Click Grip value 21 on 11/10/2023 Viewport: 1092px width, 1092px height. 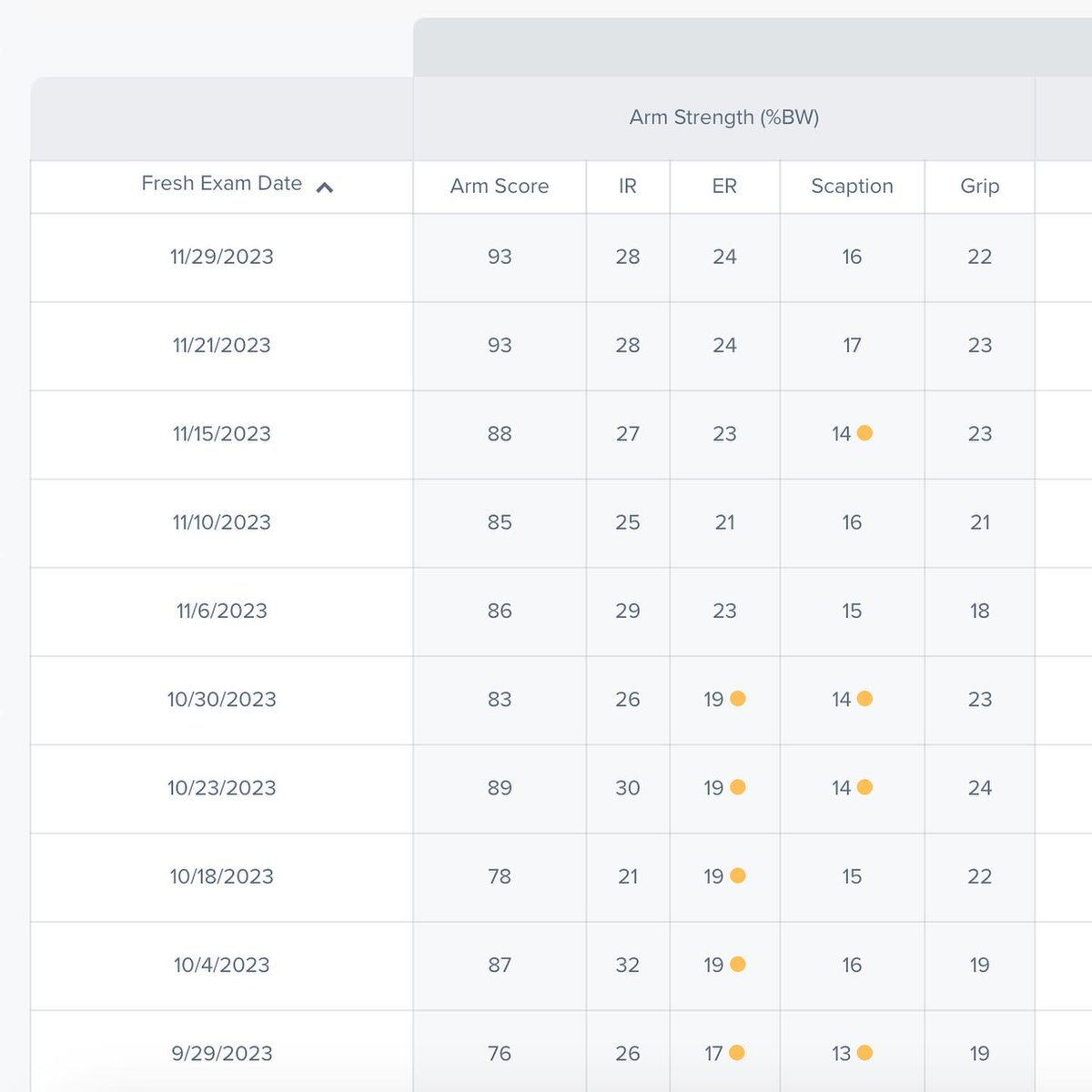pyautogui.click(x=980, y=523)
